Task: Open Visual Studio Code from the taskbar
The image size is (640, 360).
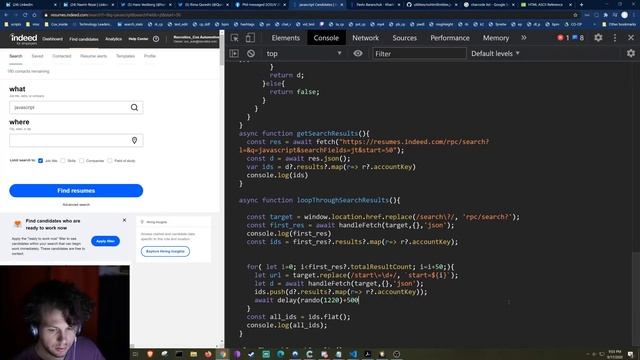Action: pos(353,354)
